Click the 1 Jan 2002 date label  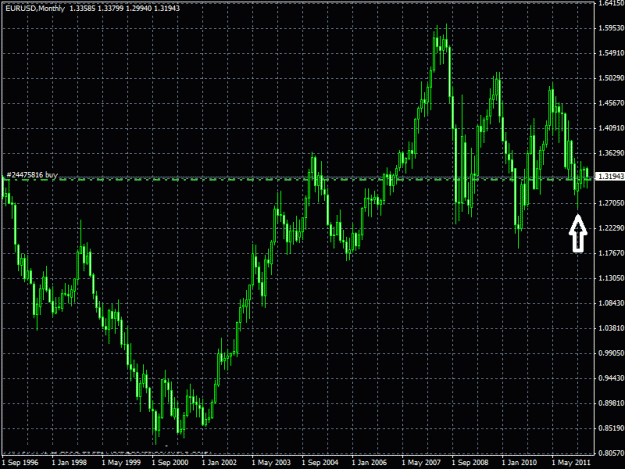coord(220,463)
